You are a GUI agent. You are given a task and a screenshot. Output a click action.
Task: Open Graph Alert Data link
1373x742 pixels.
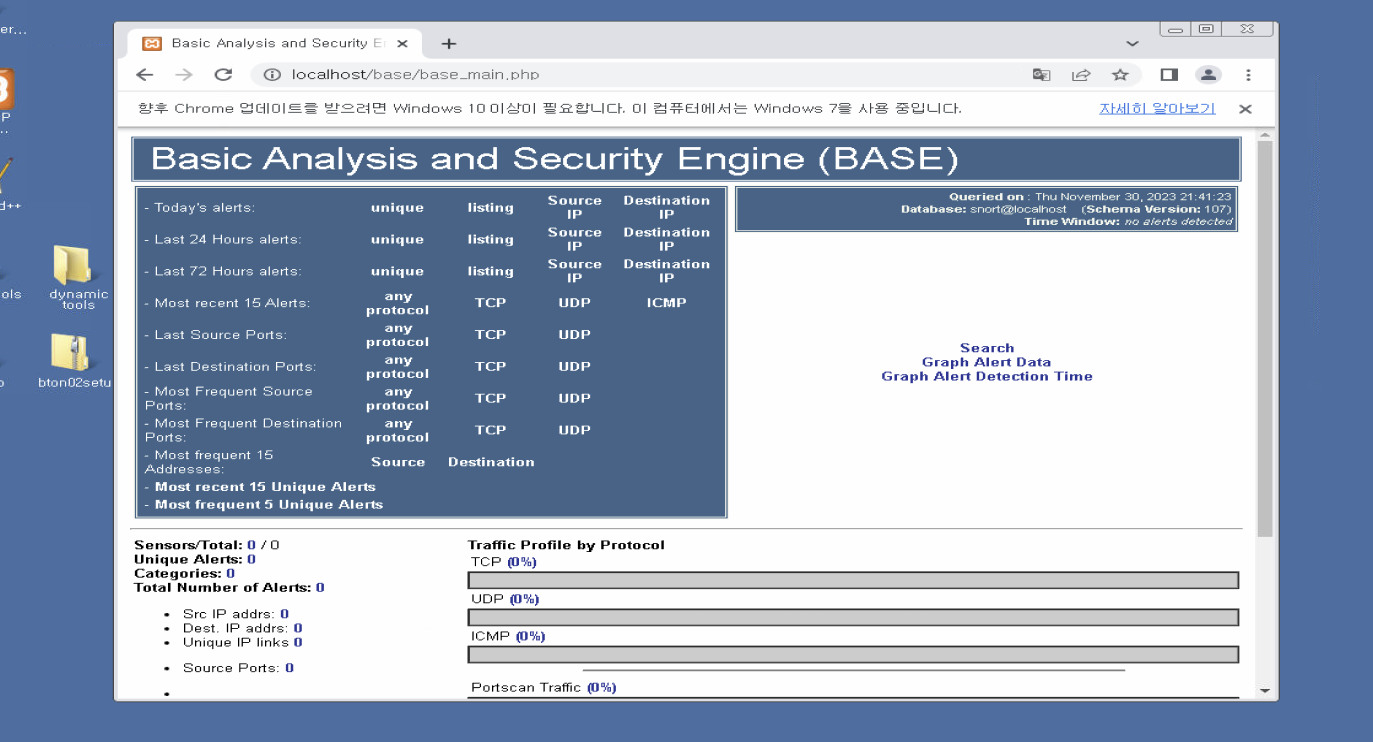(x=986, y=362)
